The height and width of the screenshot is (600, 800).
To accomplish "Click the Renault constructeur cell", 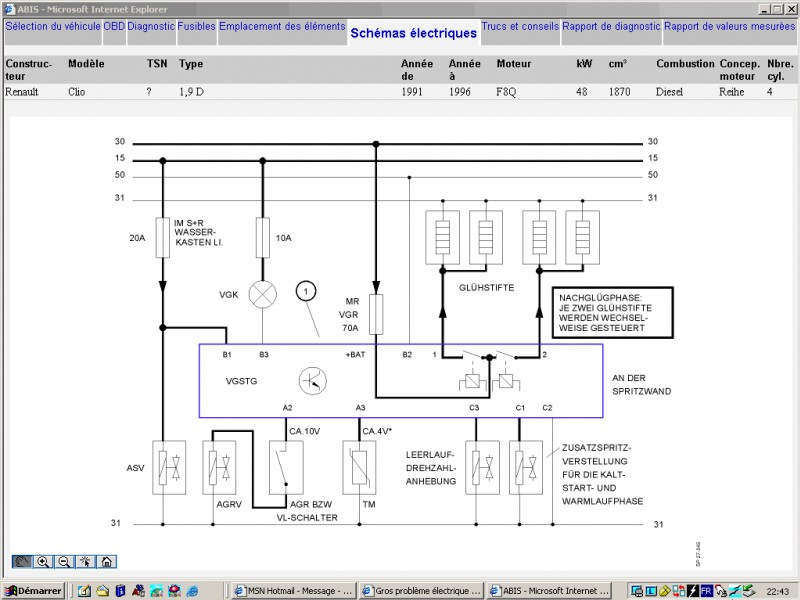I will 22,92.
